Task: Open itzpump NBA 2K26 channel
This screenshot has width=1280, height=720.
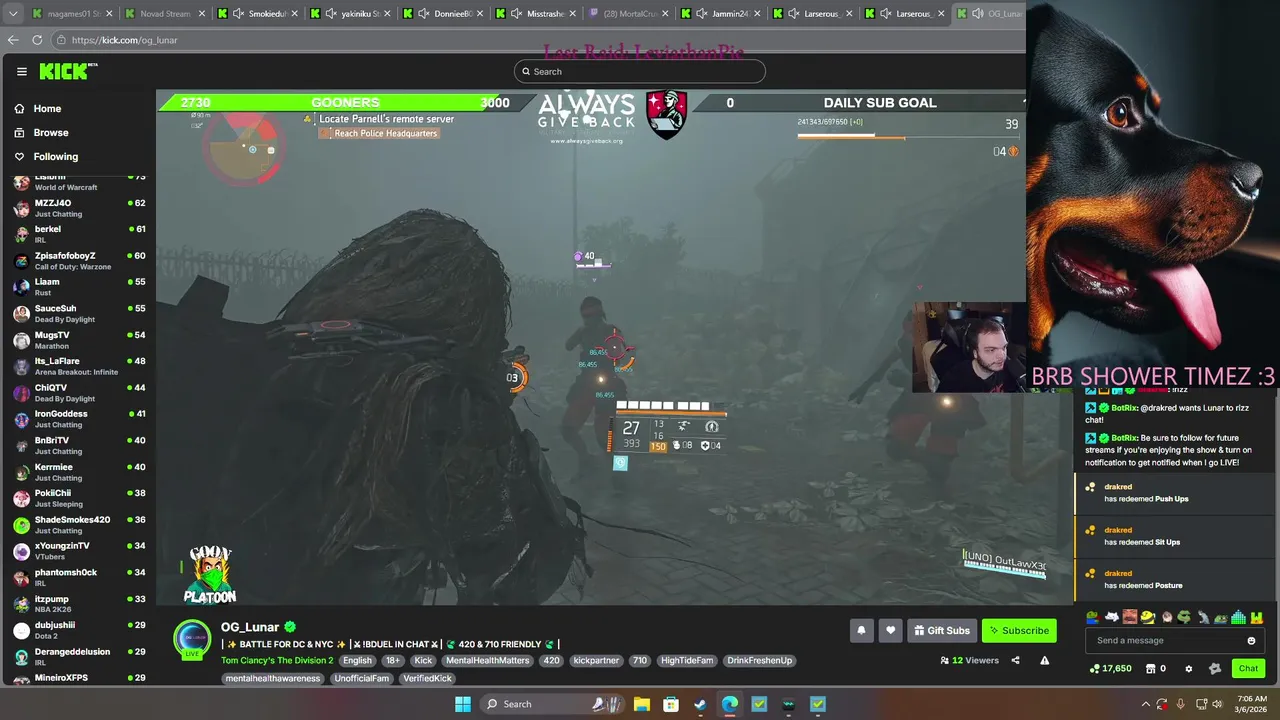Action: 78,604
